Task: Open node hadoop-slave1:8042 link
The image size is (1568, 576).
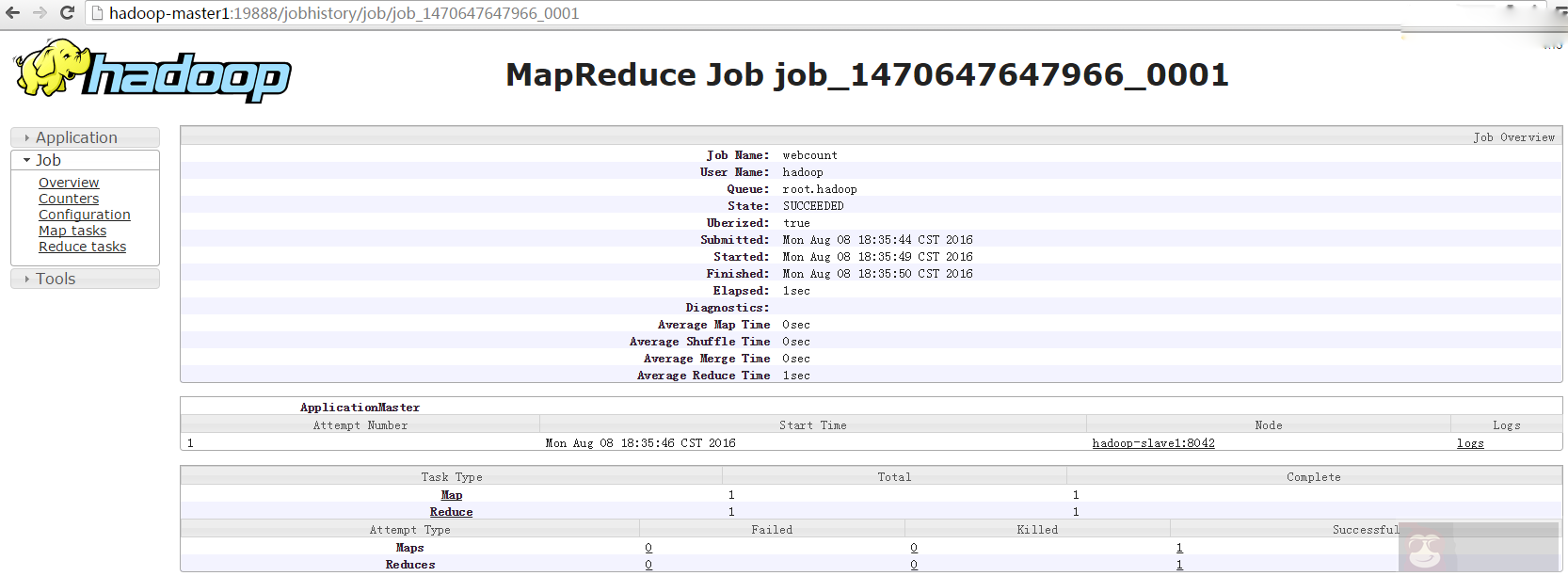Action: click(1153, 443)
